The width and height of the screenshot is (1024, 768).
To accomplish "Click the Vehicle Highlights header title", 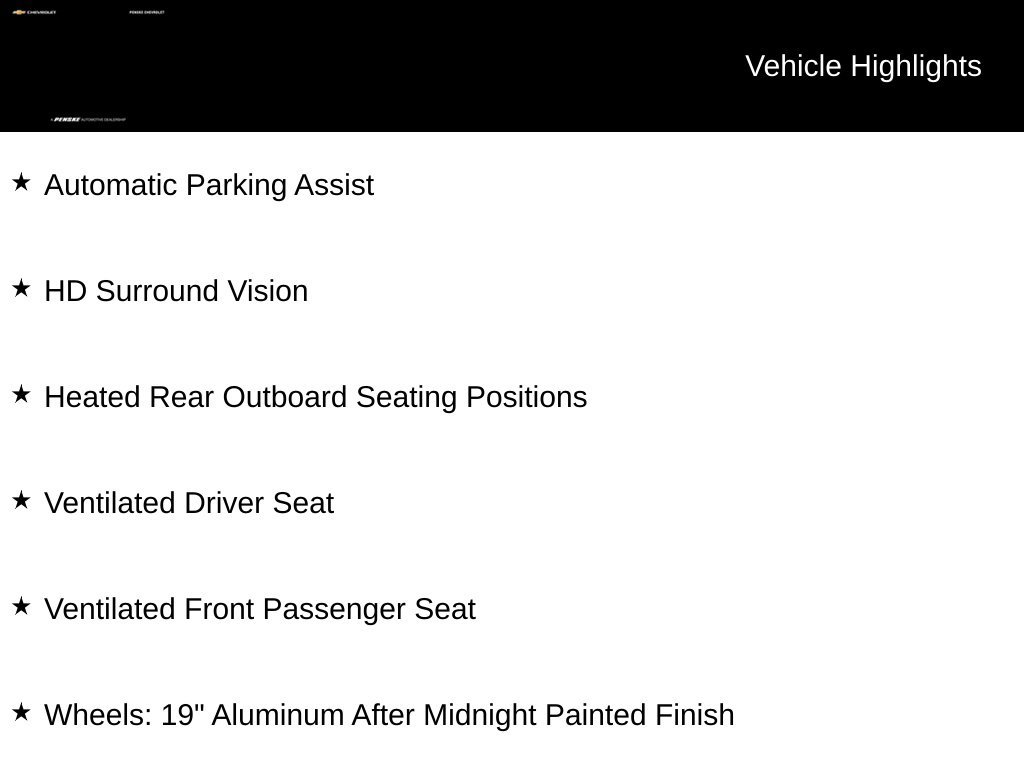I will (x=863, y=67).
